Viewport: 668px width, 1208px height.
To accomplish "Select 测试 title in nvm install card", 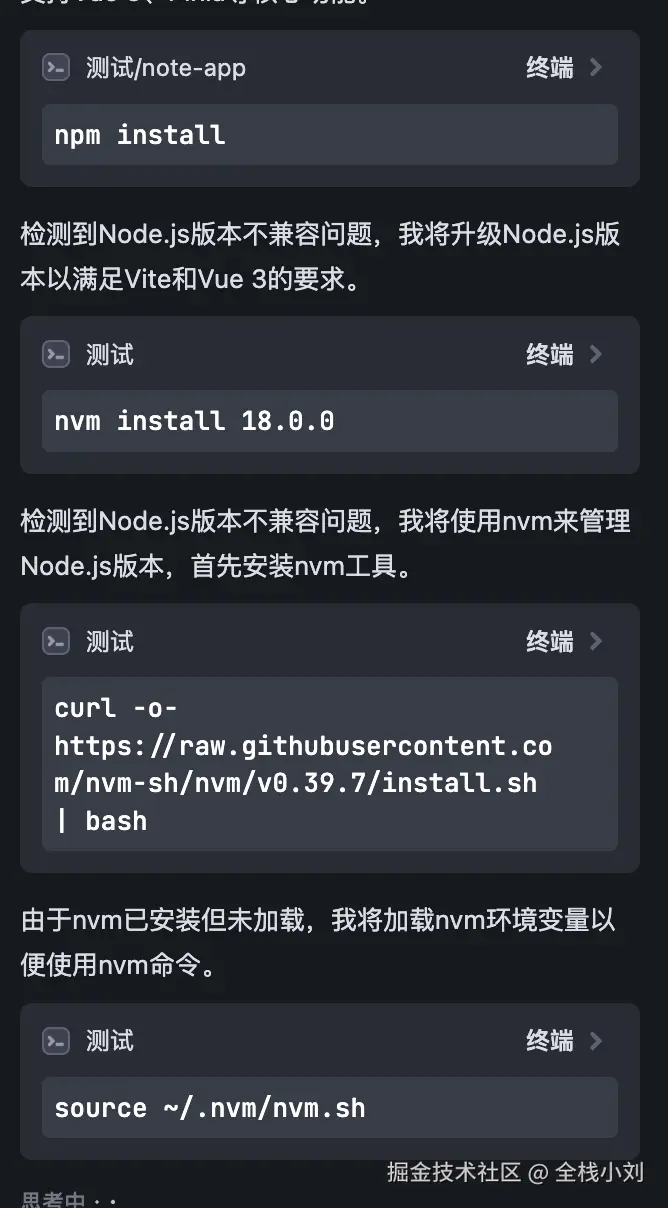I will click(x=110, y=354).
